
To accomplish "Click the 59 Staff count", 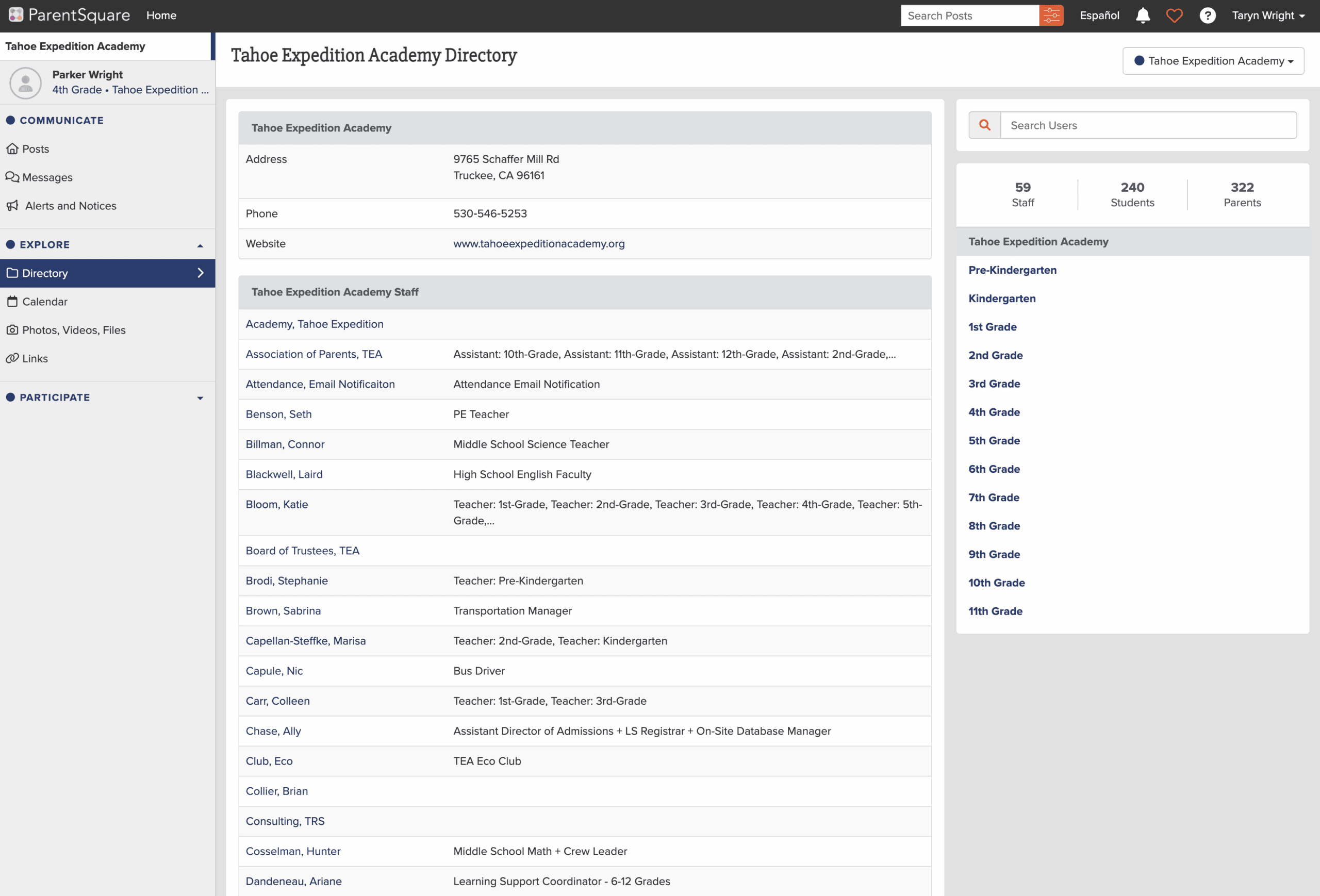I will click(1022, 195).
